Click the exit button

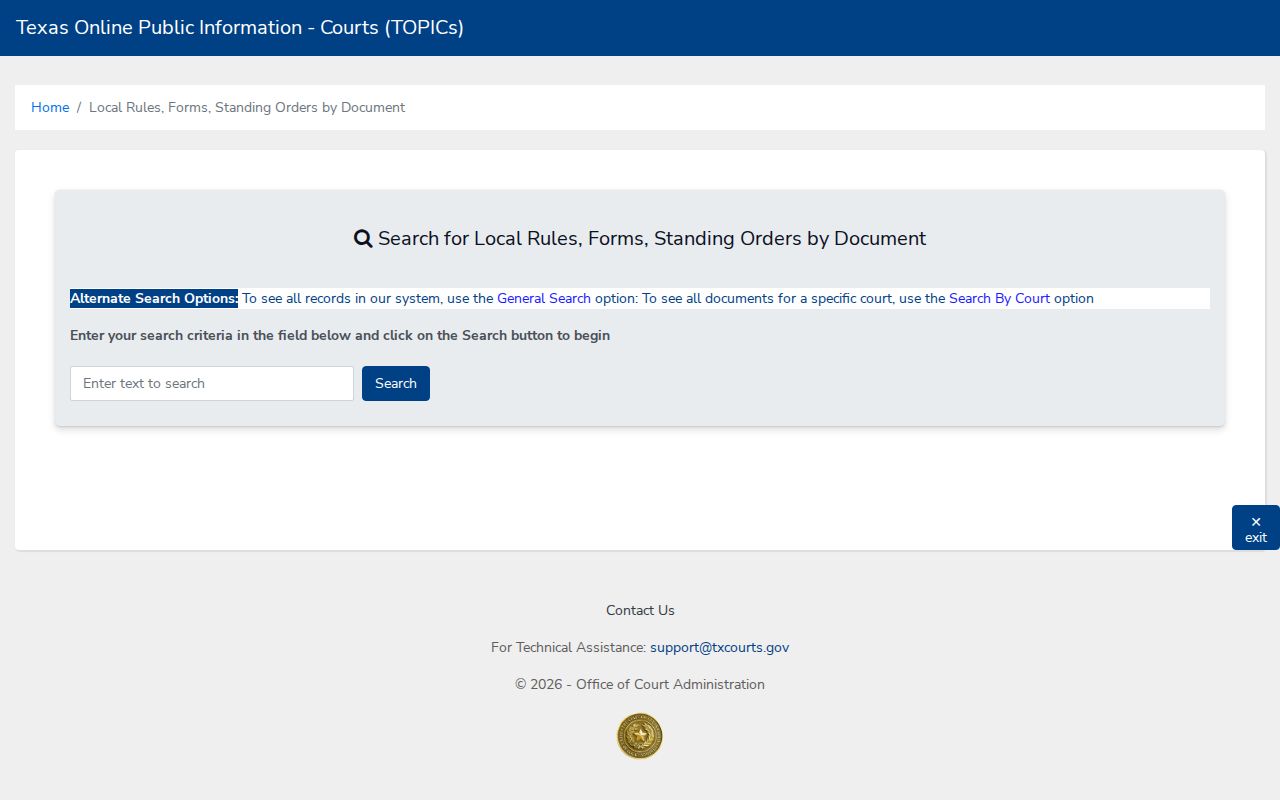pos(1256,528)
